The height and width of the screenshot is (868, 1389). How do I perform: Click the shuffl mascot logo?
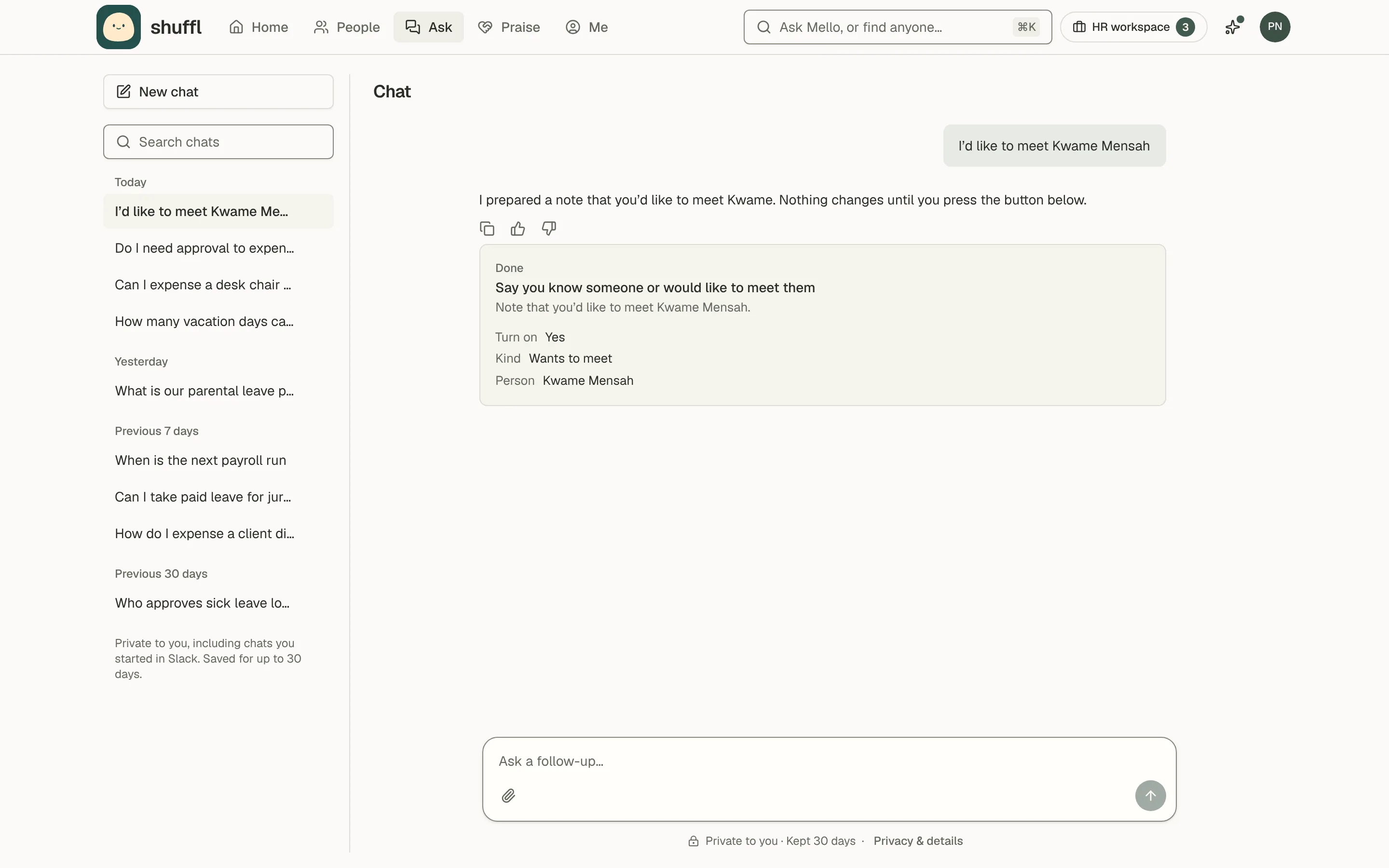pyautogui.click(x=118, y=27)
